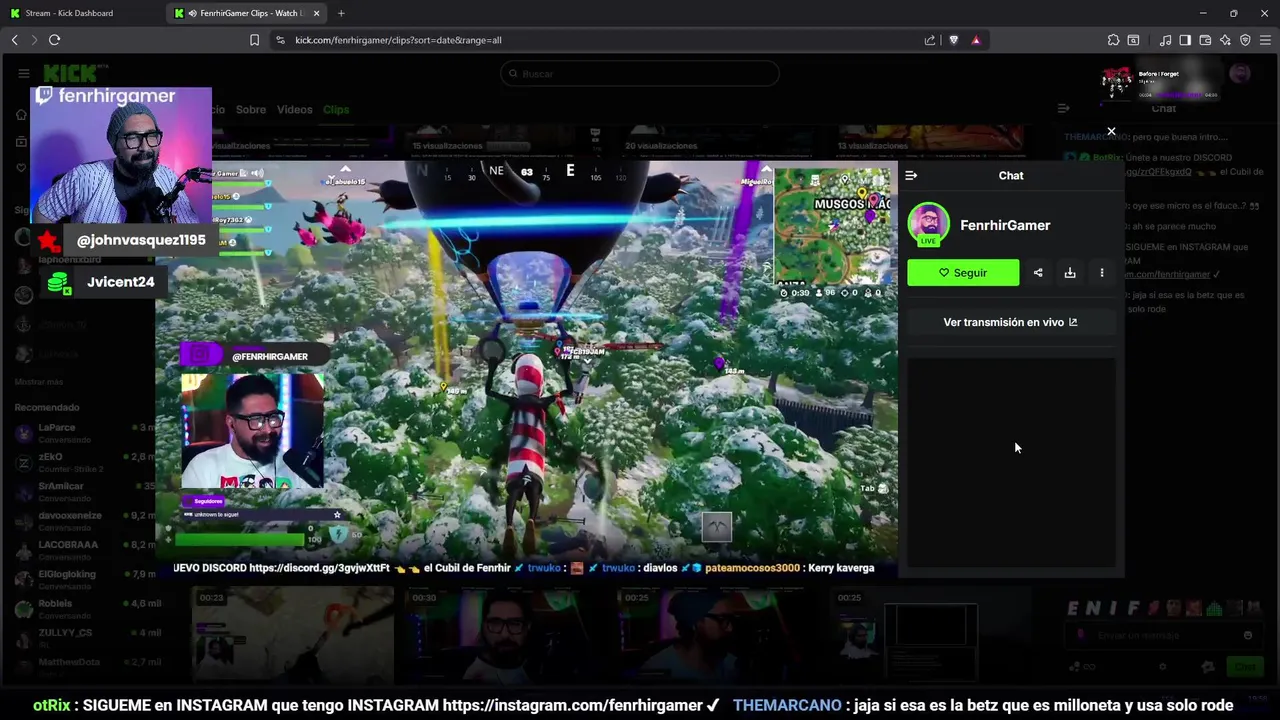Follow FenrhirGamer with the Seguir button
1280x720 pixels.
(963, 273)
